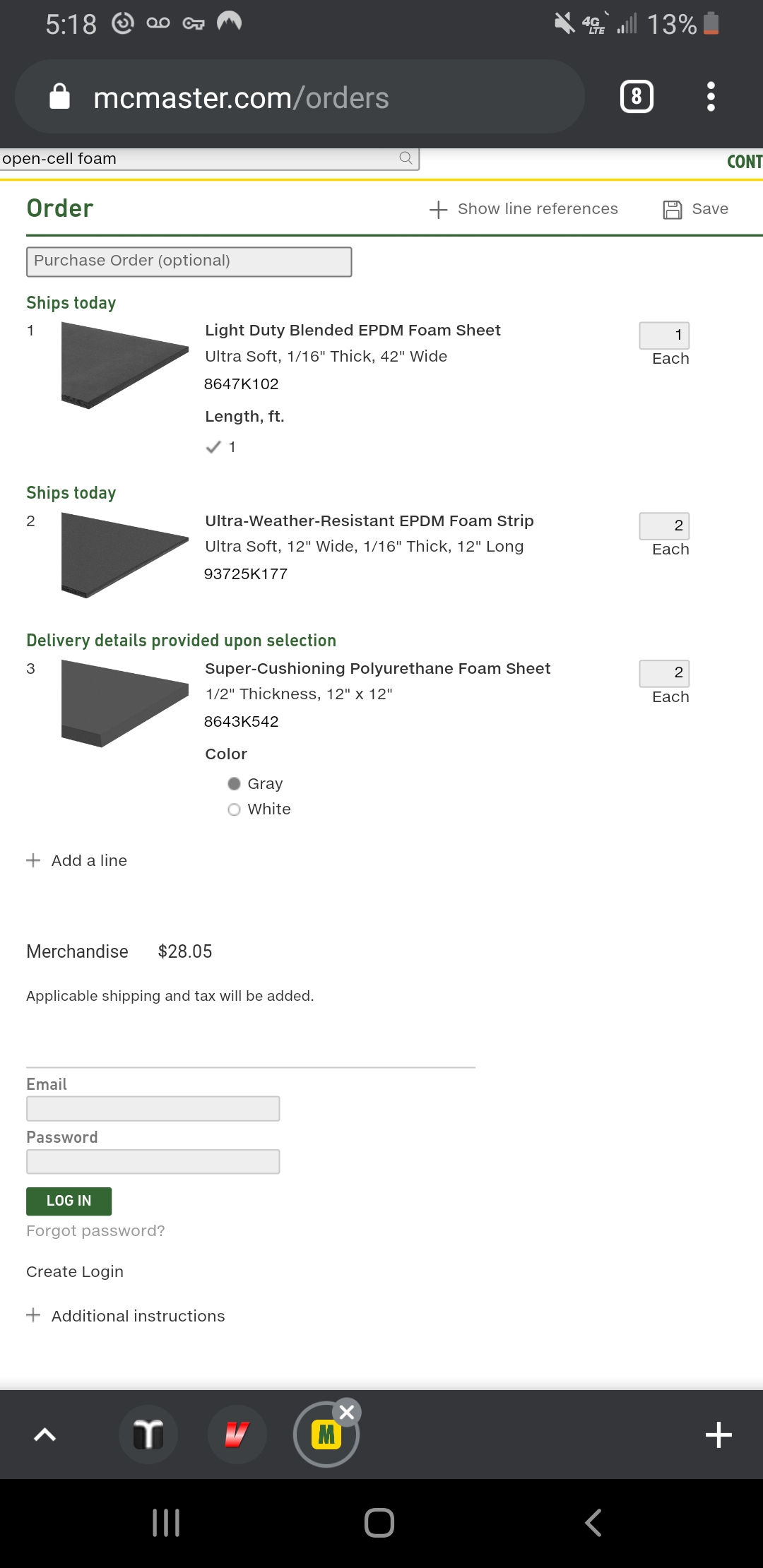Tap the search magnifier icon

click(406, 158)
